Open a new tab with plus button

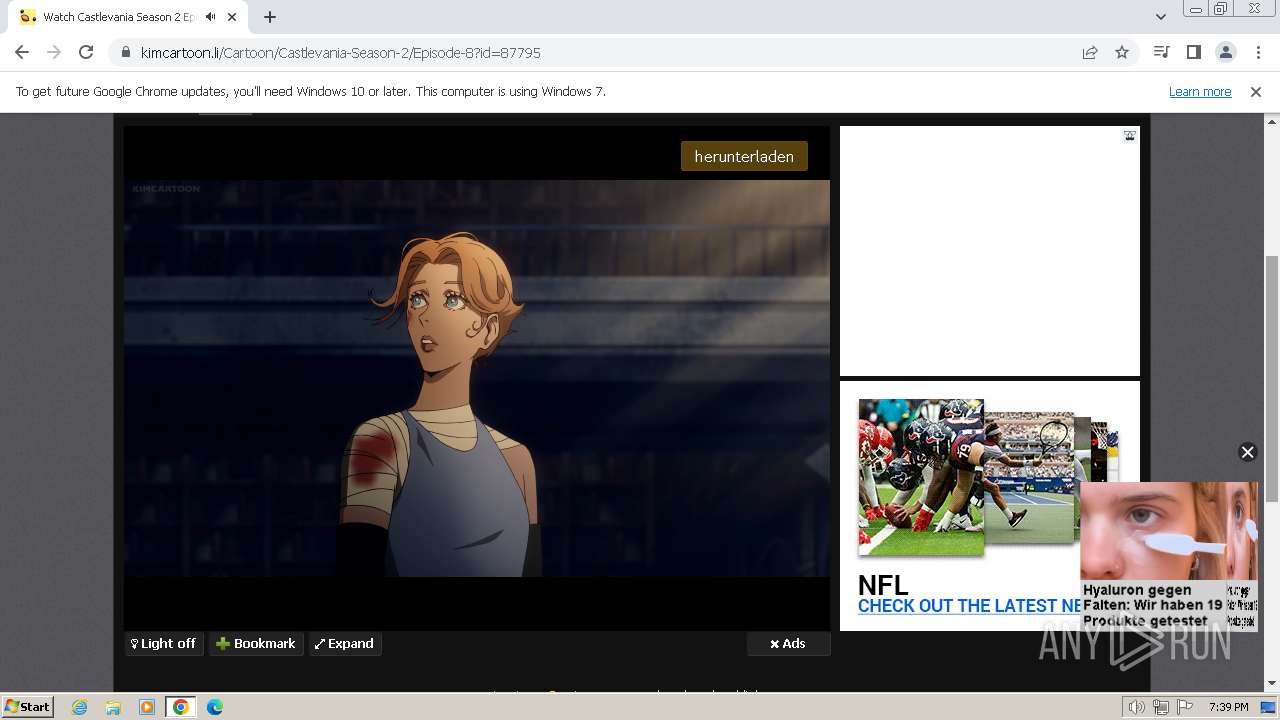pos(270,17)
